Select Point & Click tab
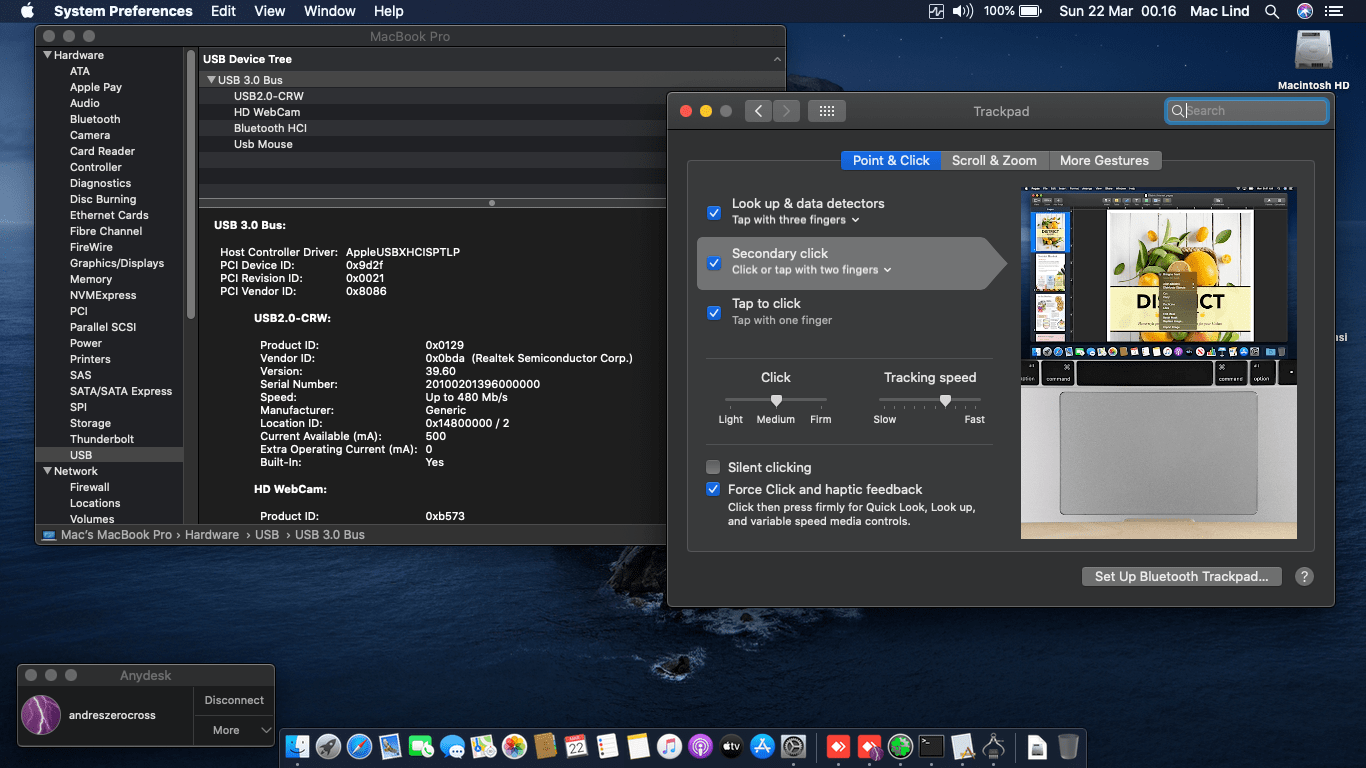The width and height of the screenshot is (1366, 768). pyautogui.click(x=891, y=160)
